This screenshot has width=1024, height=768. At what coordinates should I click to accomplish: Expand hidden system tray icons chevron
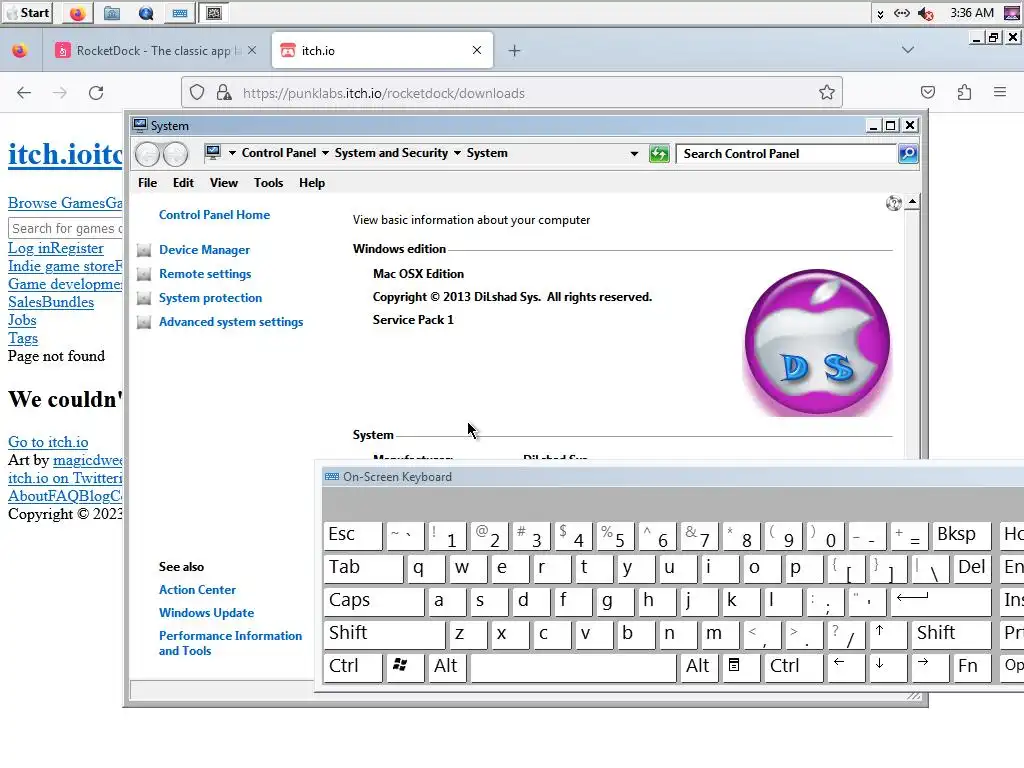[x=880, y=14]
